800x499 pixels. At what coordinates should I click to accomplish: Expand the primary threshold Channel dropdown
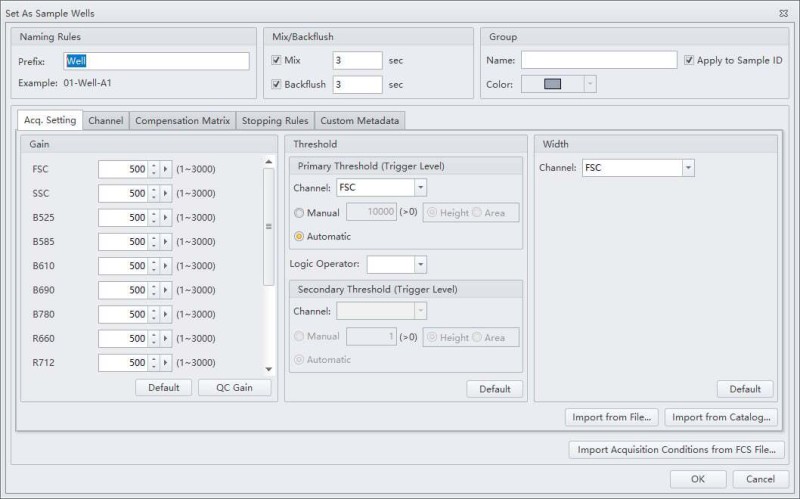420,188
